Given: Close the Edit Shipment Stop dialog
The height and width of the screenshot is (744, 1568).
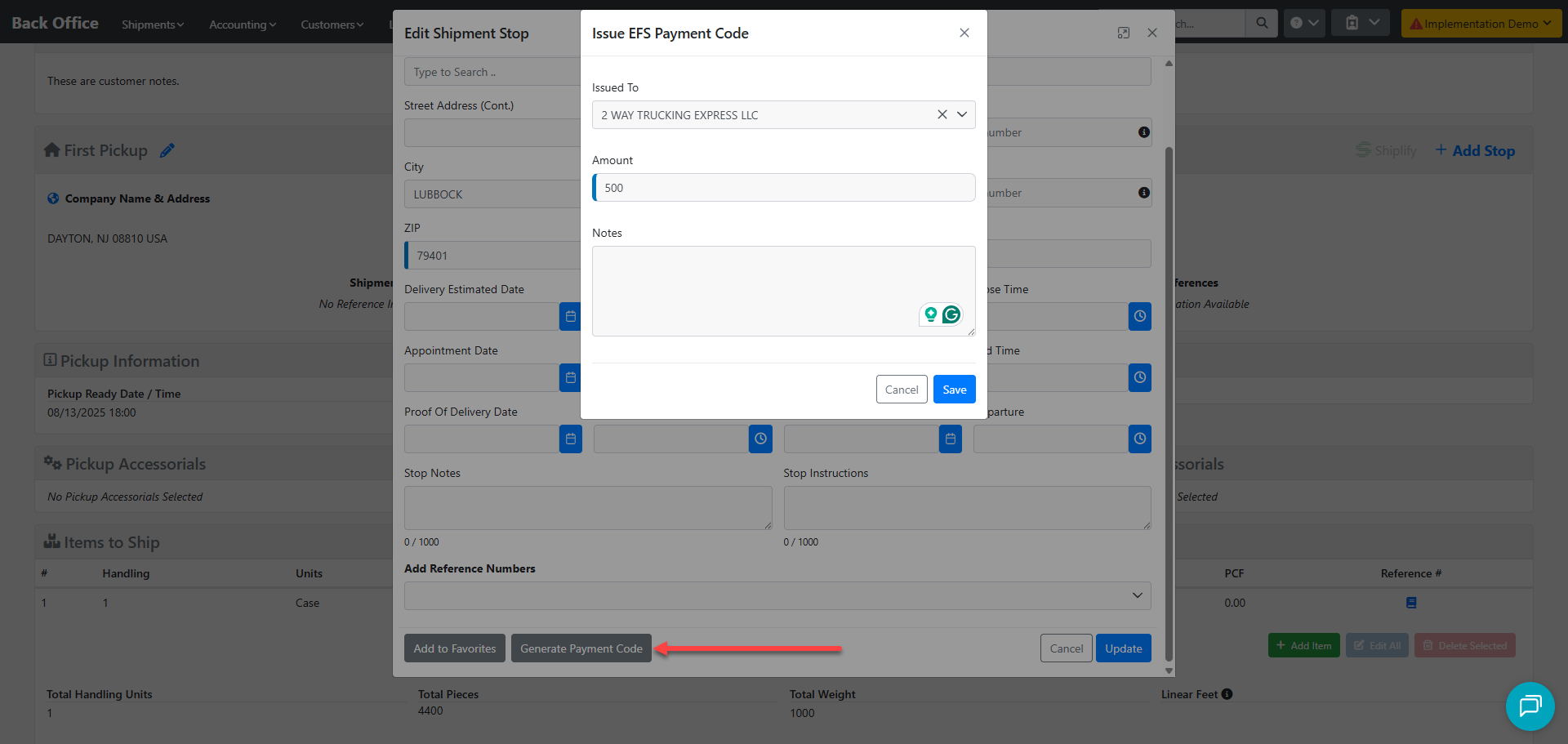Looking at the screenshot, I should (x=1152, y=33).
